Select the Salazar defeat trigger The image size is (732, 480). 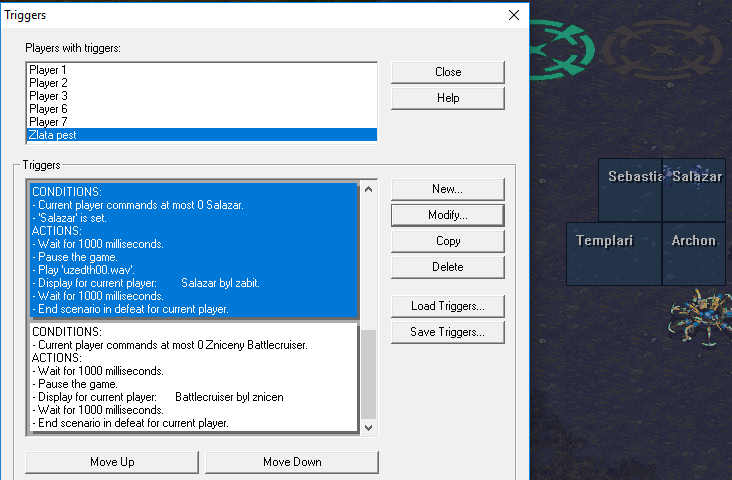tap(194, 250)
